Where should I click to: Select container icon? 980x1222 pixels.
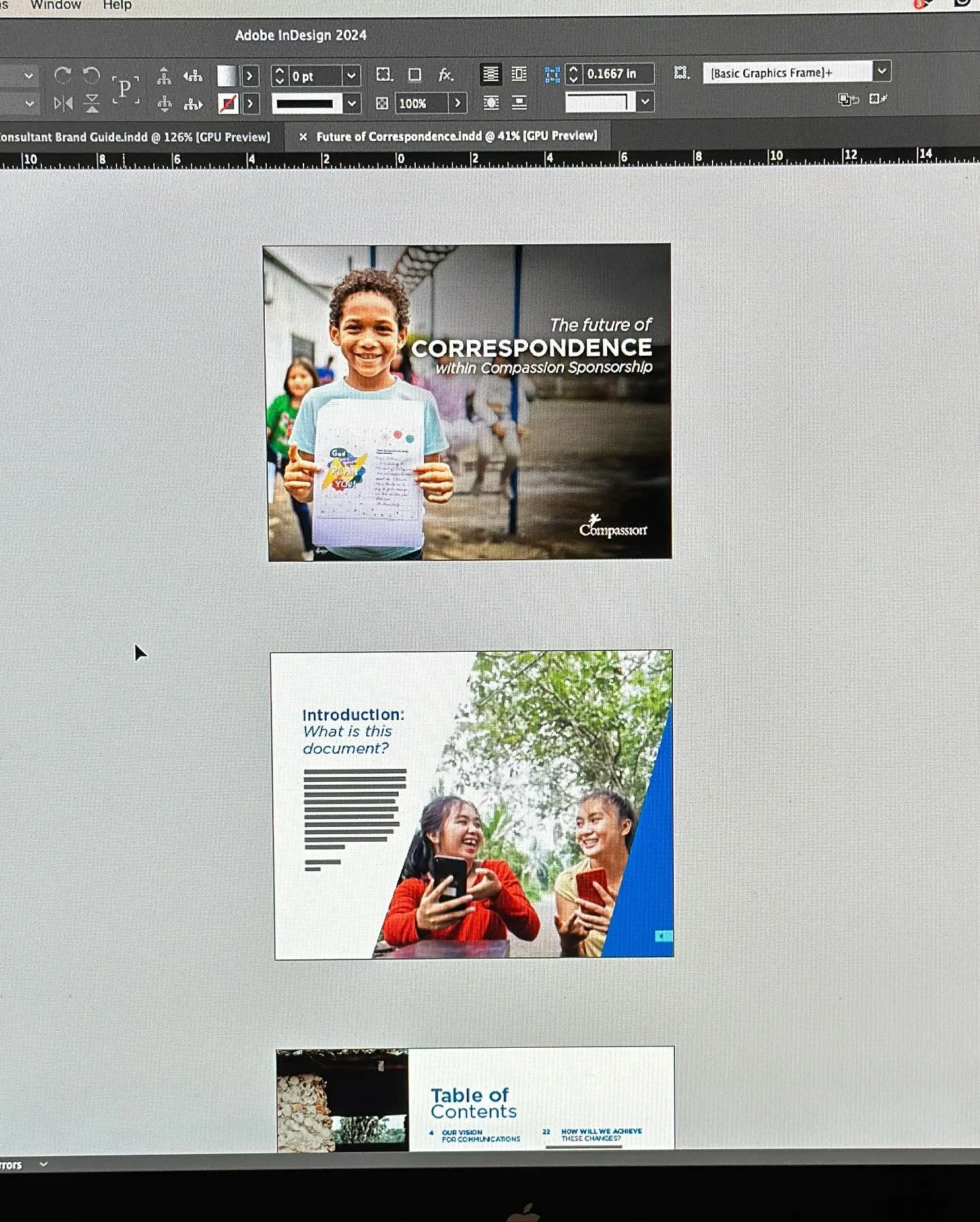[164, 76]
